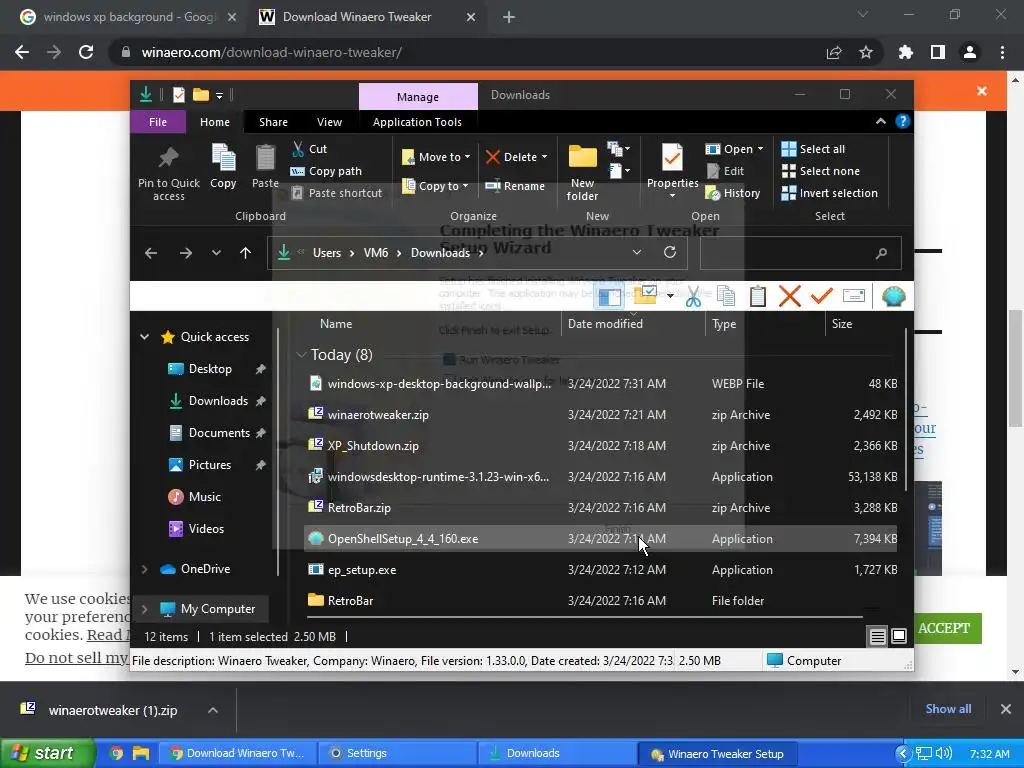Image resolution: width=1024 pixels, height=768 pixels.
Task: Collapse the Quick access tree node
Action: (144, 337)
